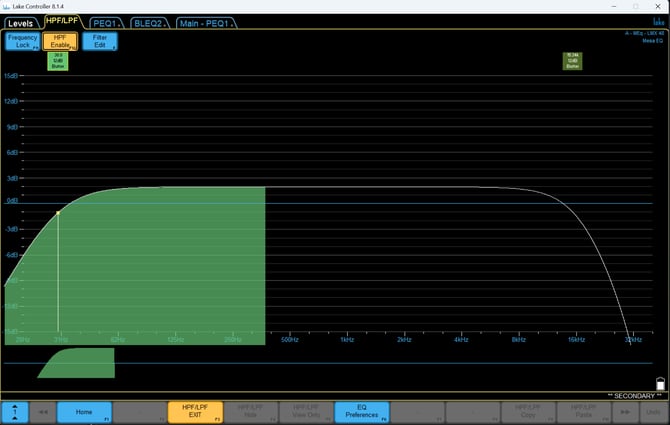Image resolution: width=670 pixels, height=425 pixels.
Task: Click the scroll-left double arrow button
Action: (42, 412)
